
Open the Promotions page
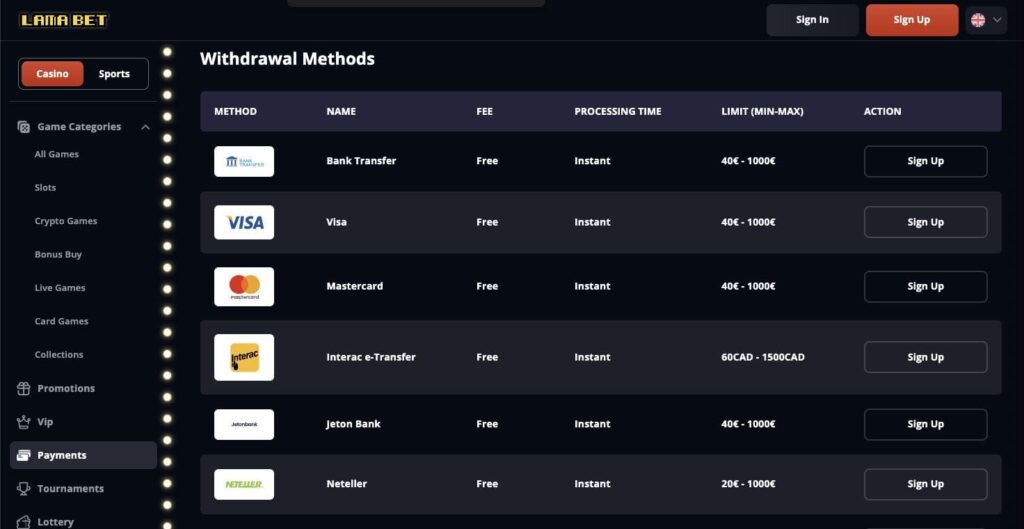pos(66,388)
